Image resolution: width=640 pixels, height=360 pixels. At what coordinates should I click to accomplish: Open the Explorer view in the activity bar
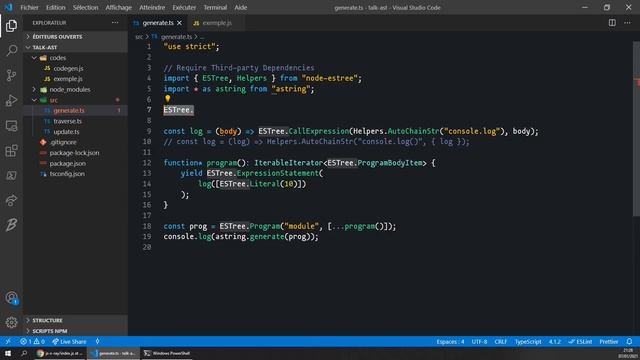point(11,26)
